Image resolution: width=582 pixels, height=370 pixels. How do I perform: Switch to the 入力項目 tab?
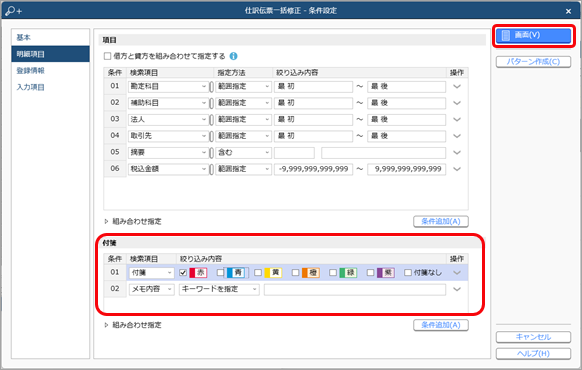tap(50, 87)
